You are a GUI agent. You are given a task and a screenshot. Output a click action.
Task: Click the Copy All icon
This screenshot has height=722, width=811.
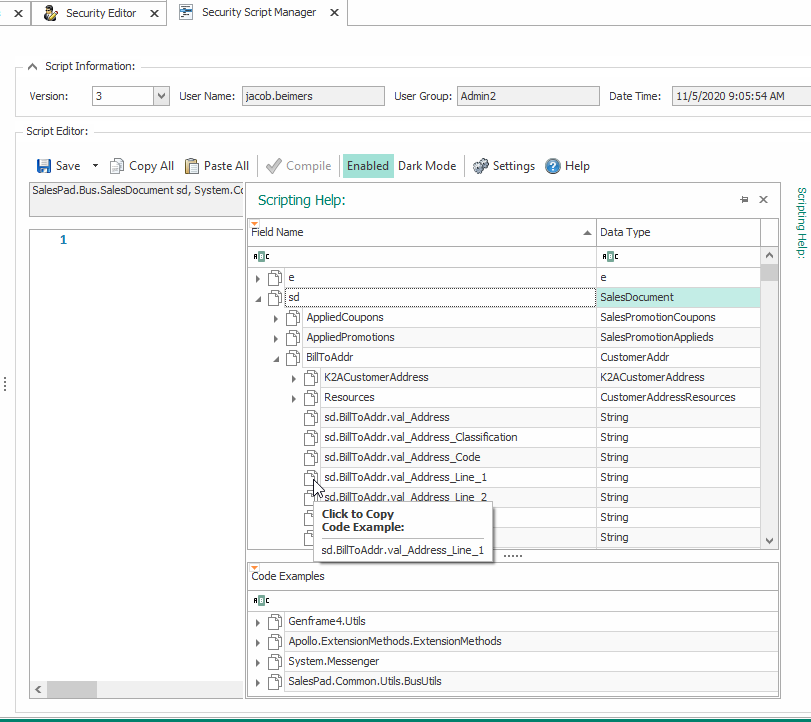coord(117,166)
